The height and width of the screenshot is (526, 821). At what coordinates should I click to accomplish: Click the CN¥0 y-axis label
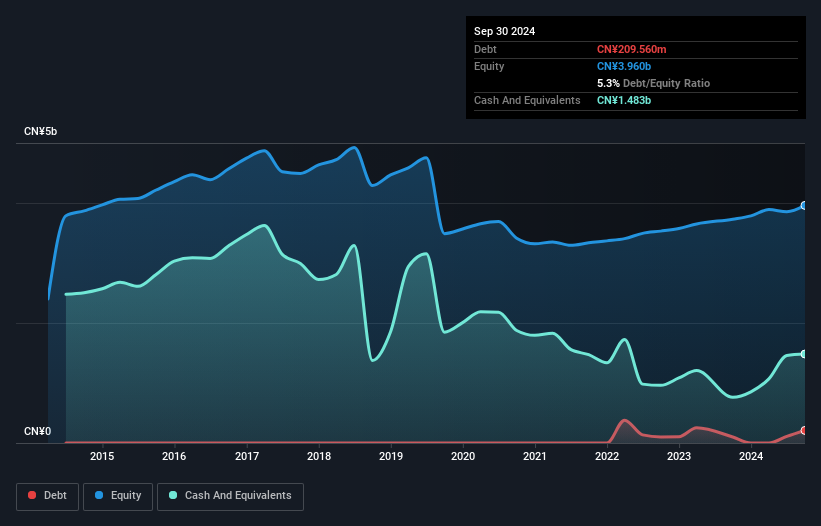tap(38, 431)
